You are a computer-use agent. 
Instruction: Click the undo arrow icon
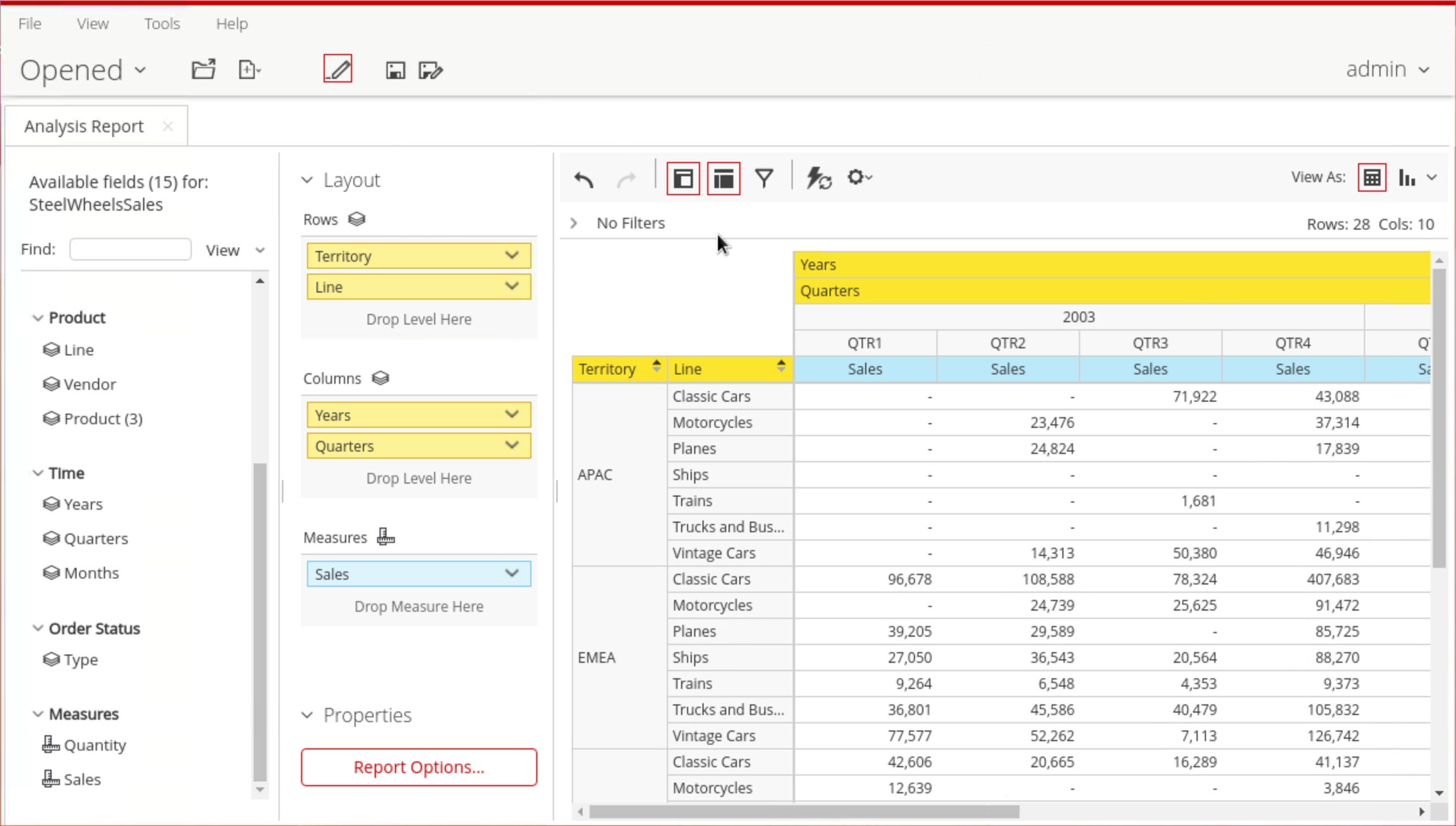click(x=584, y=179)
